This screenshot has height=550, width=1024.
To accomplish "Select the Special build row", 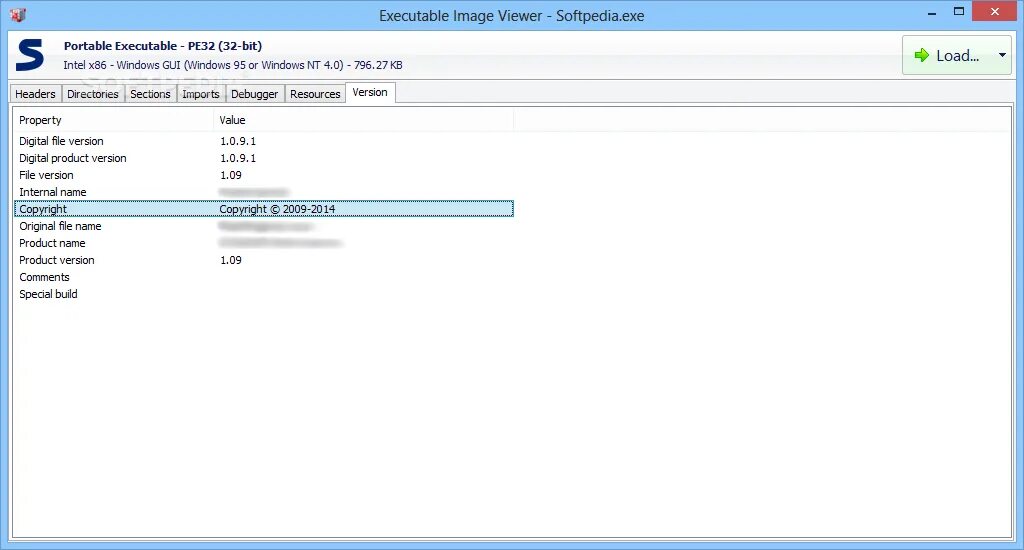I will pyautogui.click(x=264, y=294).
